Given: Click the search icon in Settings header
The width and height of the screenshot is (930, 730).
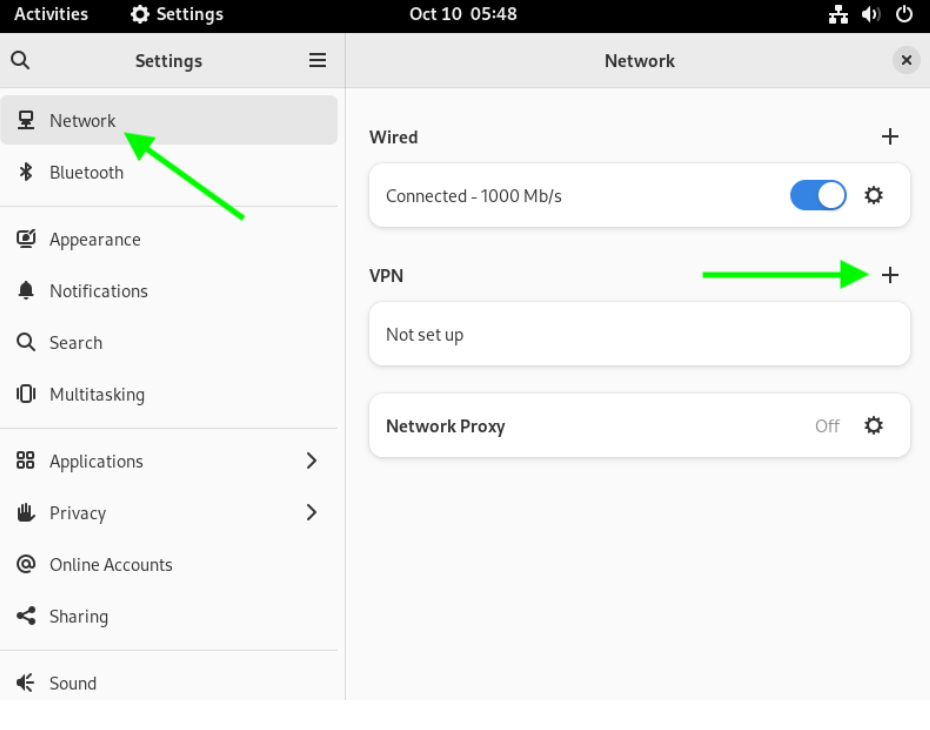Looking at the screenshot, I should coord(20,61).
